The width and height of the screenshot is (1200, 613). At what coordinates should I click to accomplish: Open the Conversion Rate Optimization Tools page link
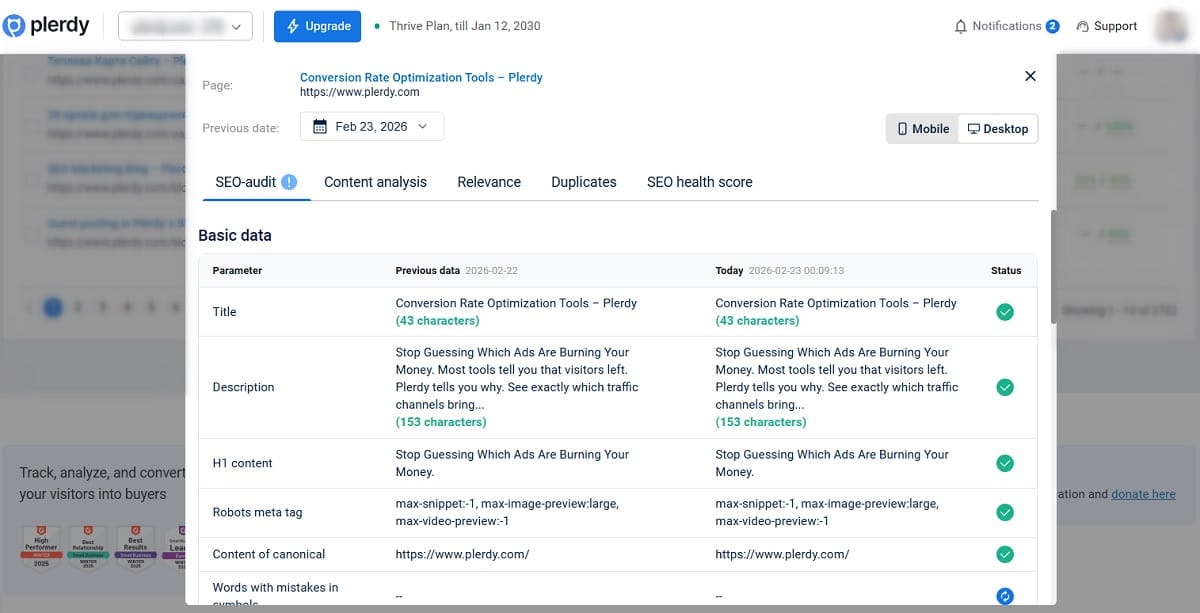421,77
